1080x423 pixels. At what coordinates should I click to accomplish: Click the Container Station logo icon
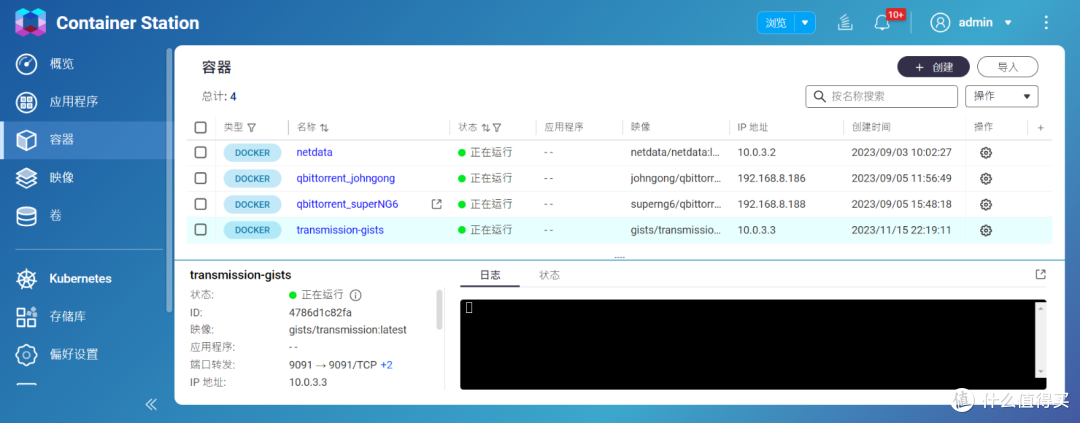pos(30,22)
